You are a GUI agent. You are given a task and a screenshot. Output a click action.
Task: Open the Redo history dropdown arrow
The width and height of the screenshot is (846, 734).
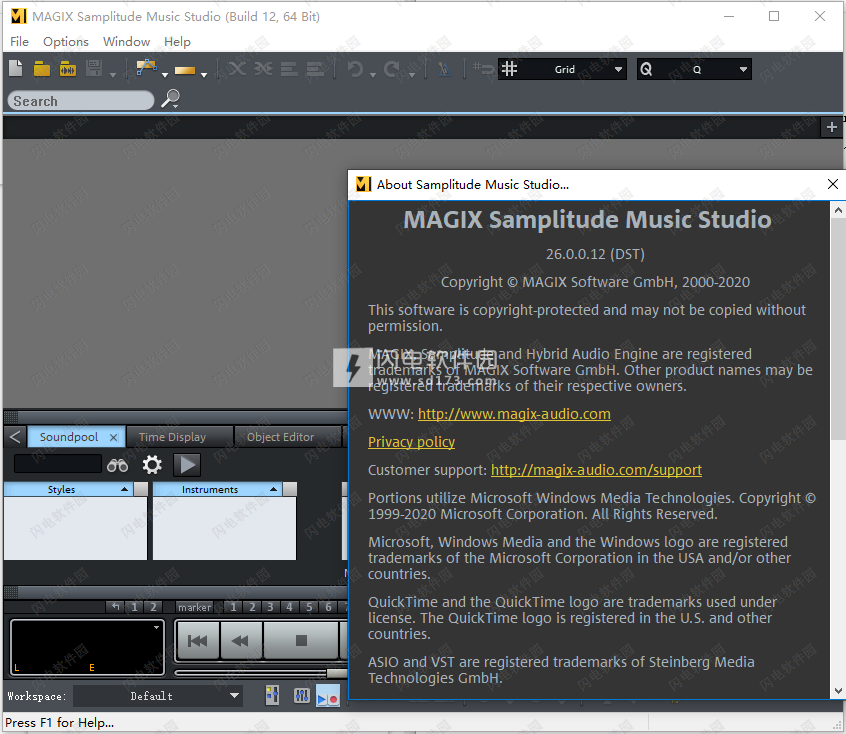pos(412,74)
